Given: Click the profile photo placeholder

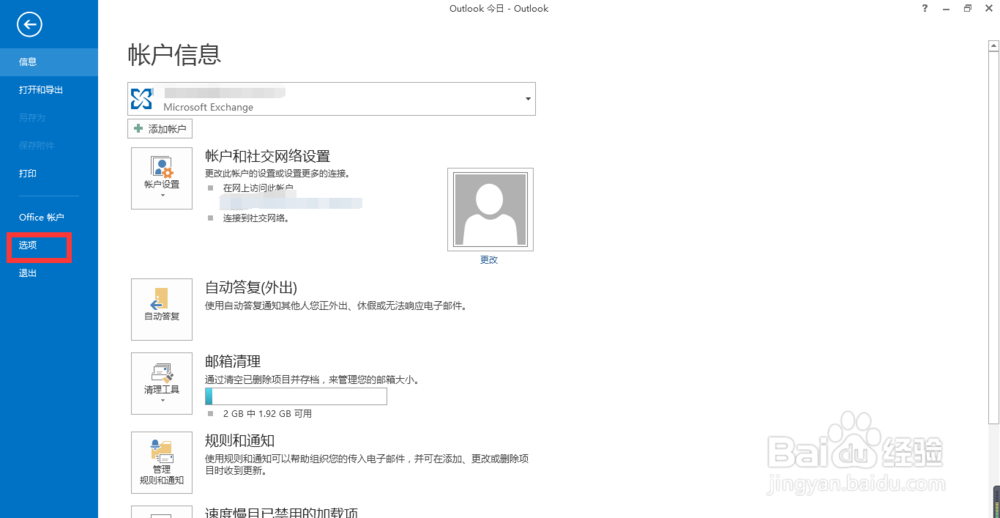Looking at the screenshot, I should pyautogui.click(x=490, y=209).
